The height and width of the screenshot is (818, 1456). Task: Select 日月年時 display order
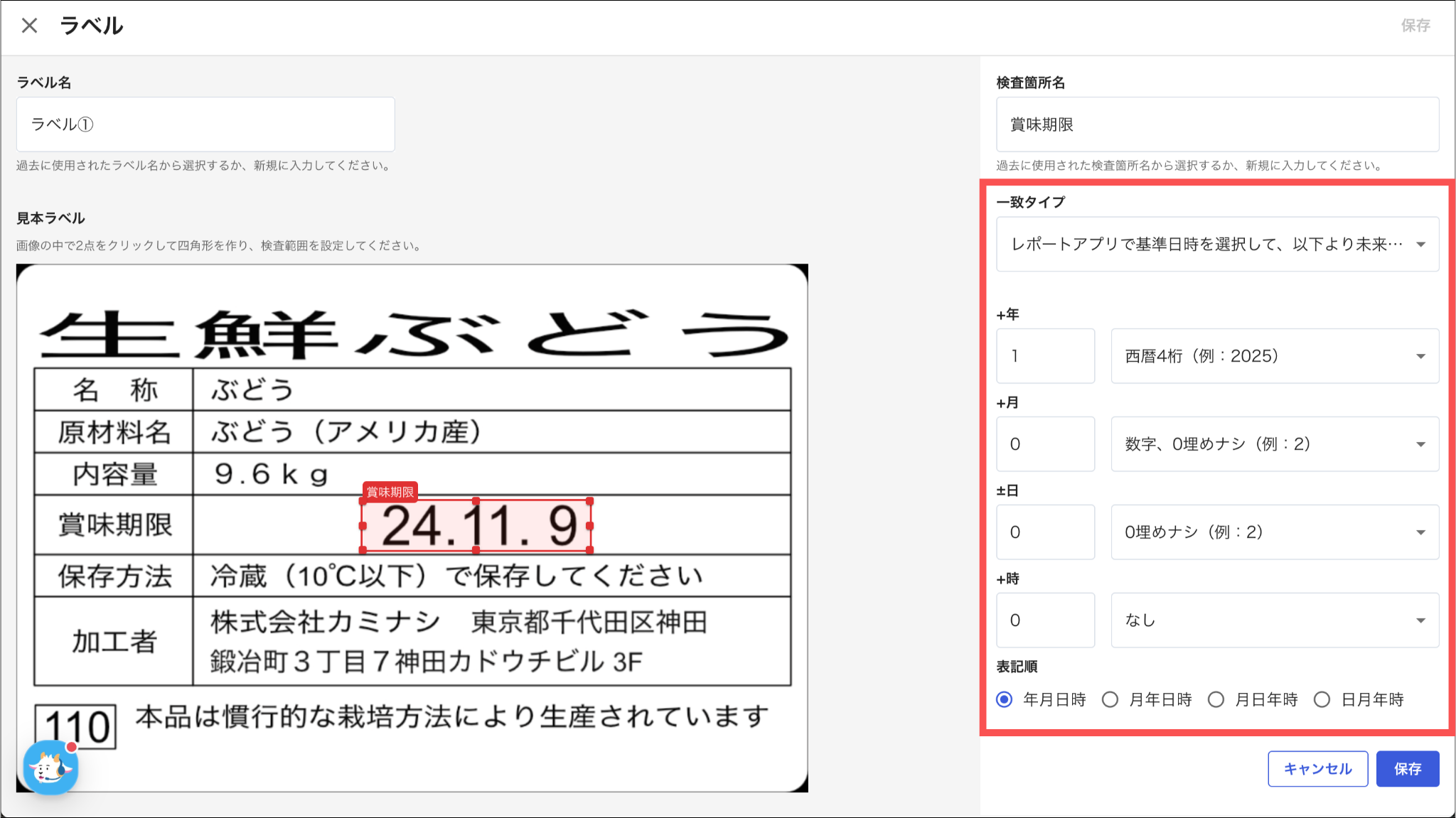point(1322,699)
